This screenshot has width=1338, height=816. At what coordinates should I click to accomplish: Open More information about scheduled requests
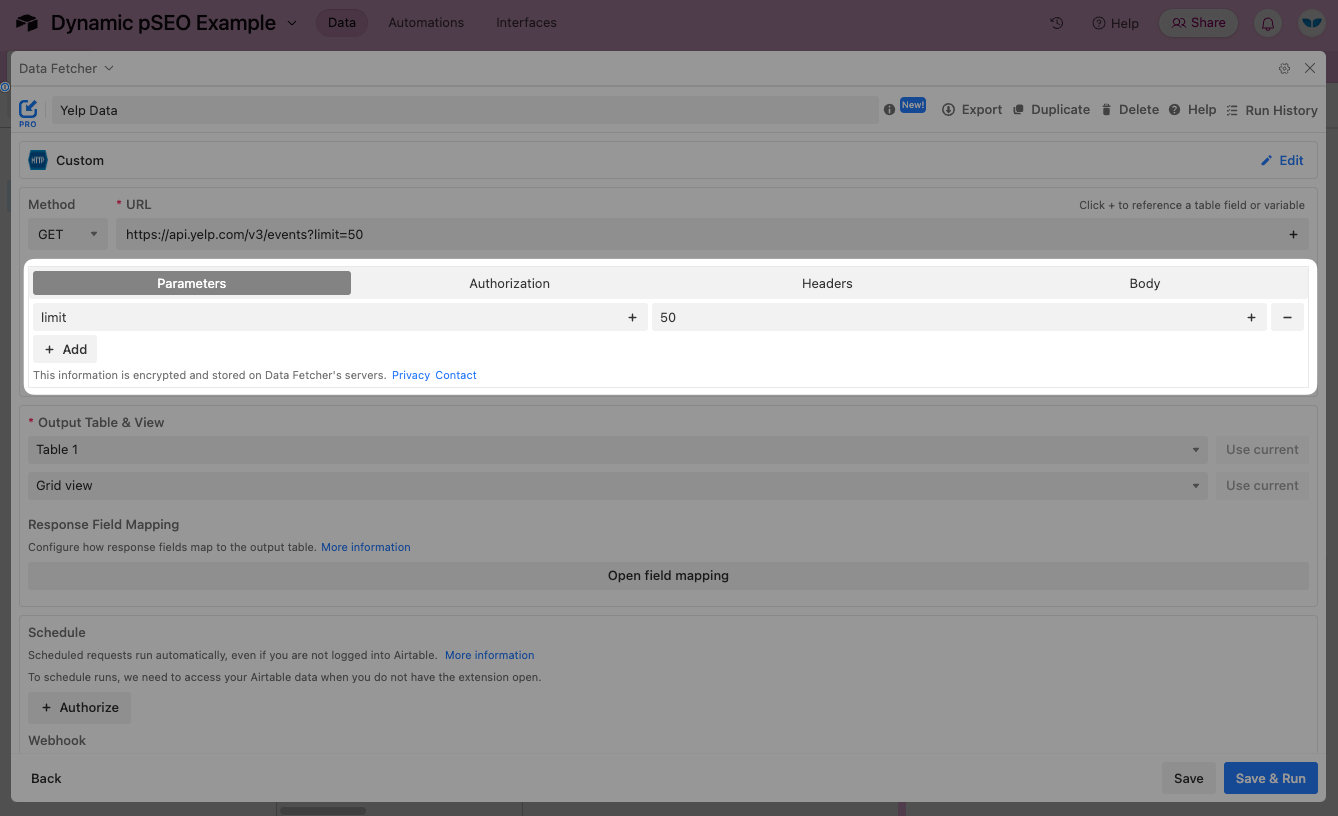[x=490, y=655]
